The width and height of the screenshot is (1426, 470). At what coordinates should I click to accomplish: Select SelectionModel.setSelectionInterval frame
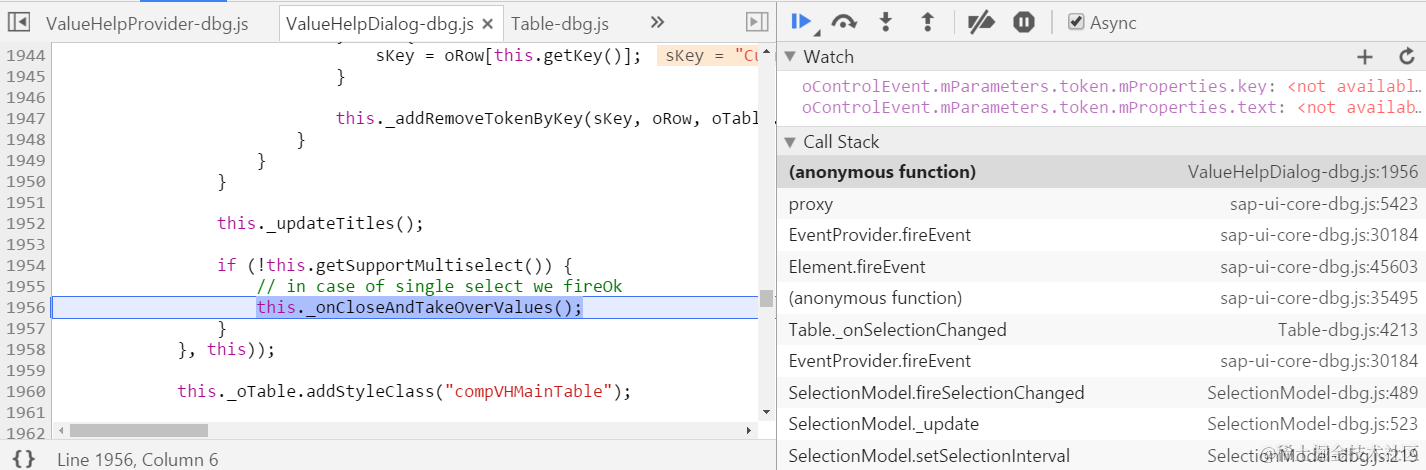coord(1102,456)
